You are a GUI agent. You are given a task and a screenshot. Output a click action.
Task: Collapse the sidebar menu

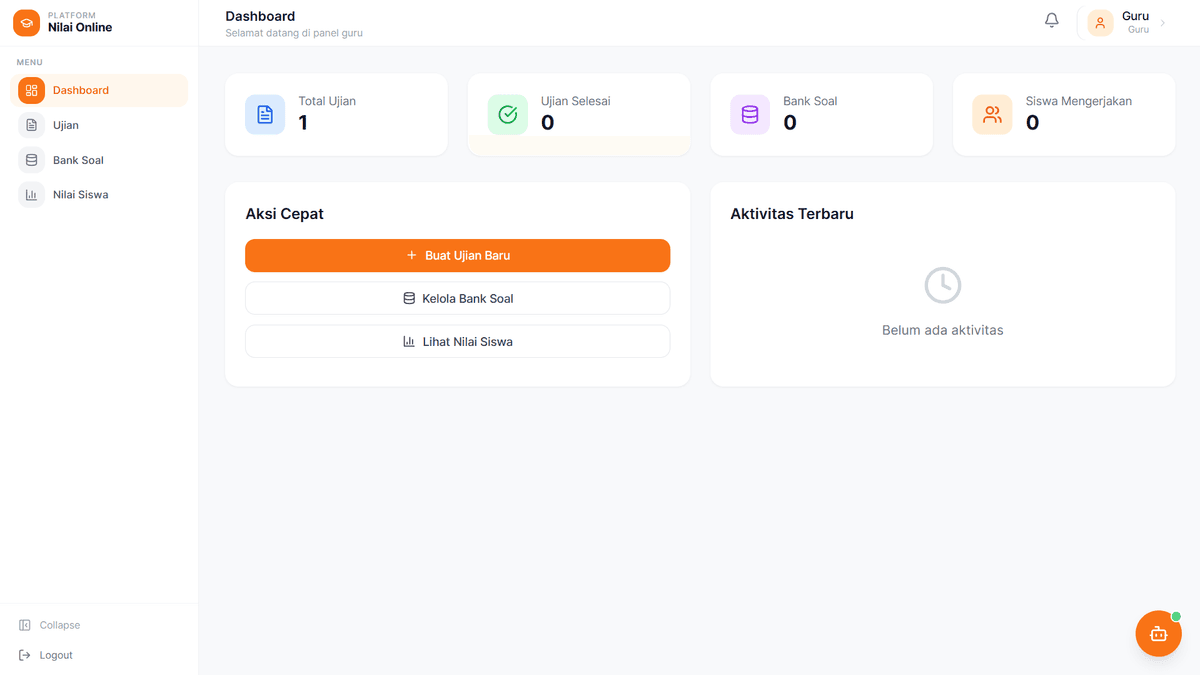tap(49, 624)
